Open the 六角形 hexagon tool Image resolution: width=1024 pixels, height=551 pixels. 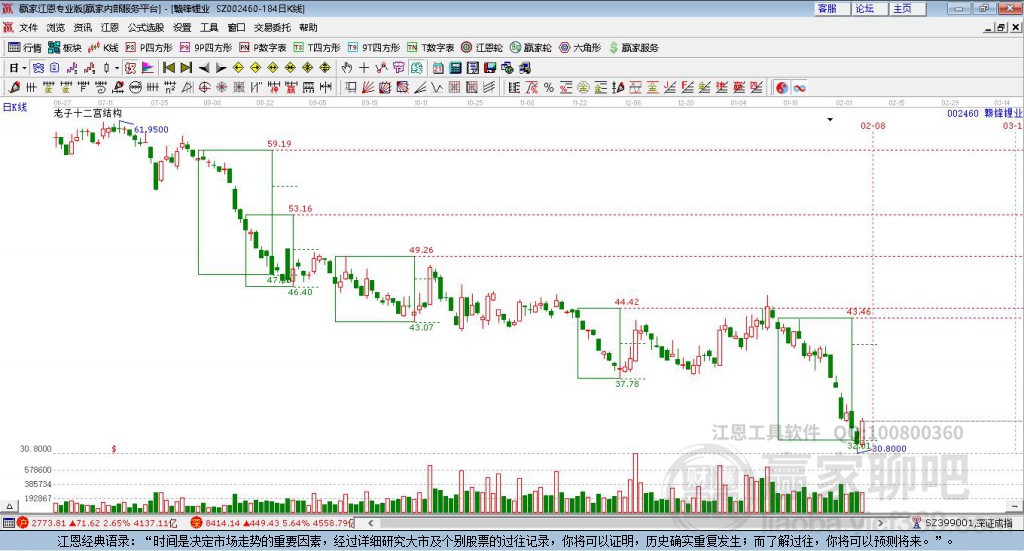pyautogui.click(x=580, y=48)
